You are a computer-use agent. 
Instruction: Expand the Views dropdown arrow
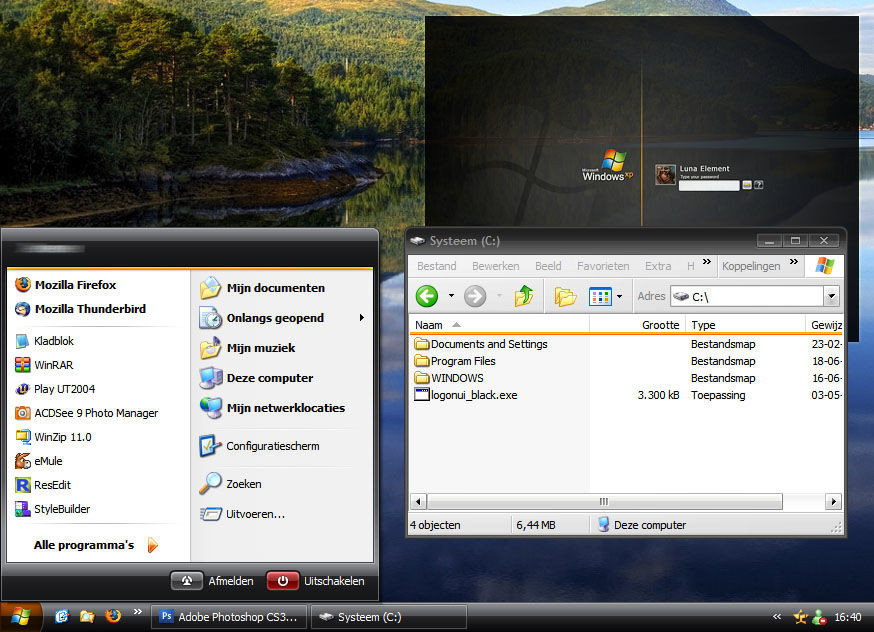[619, 296]
